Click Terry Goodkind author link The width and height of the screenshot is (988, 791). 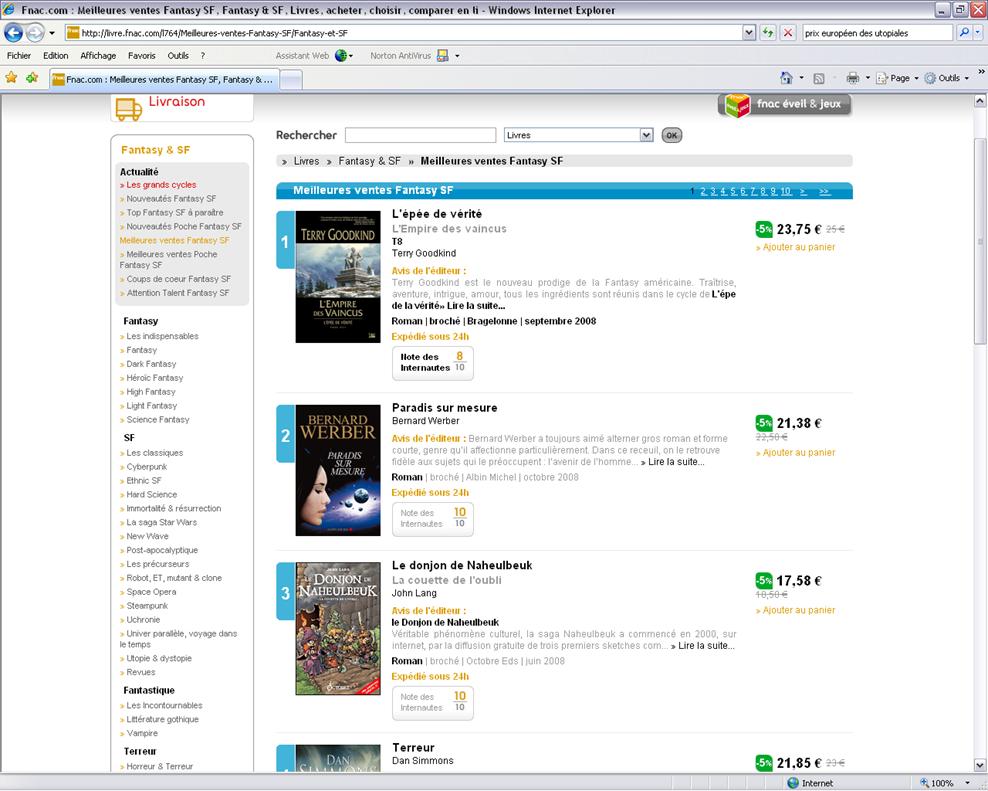tap(423, 253)
